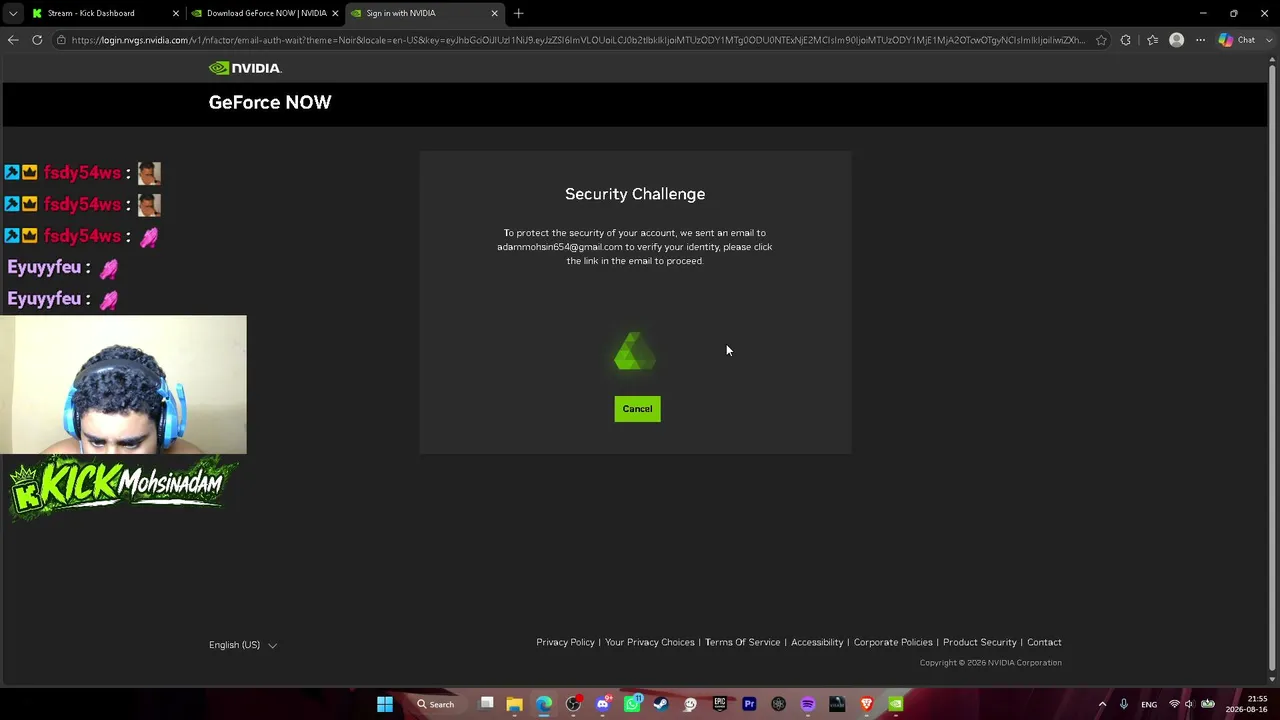Close the Download GeForce NOW tab
The image size is (1280, 720).
[x=335, y=13]
